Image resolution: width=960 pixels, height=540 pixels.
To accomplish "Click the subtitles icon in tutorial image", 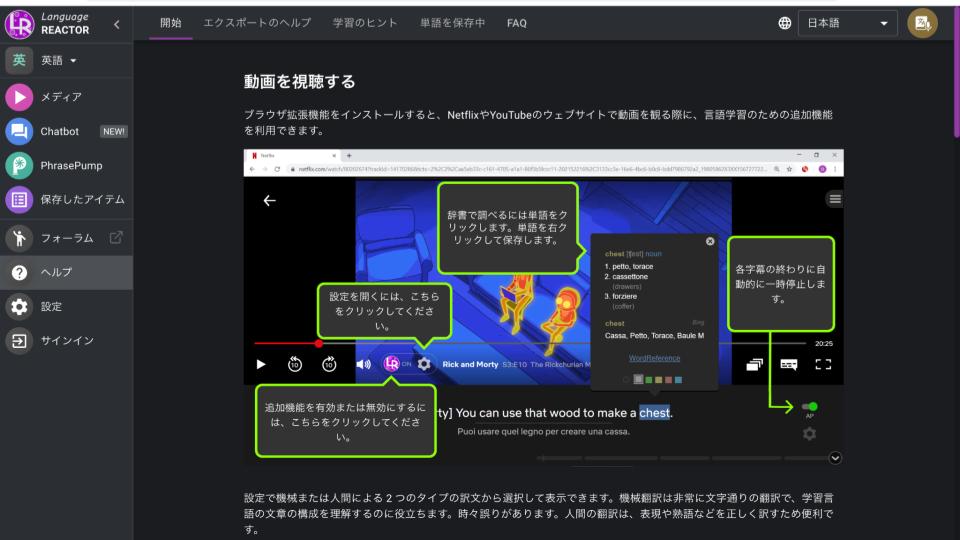I will (789, 364).
